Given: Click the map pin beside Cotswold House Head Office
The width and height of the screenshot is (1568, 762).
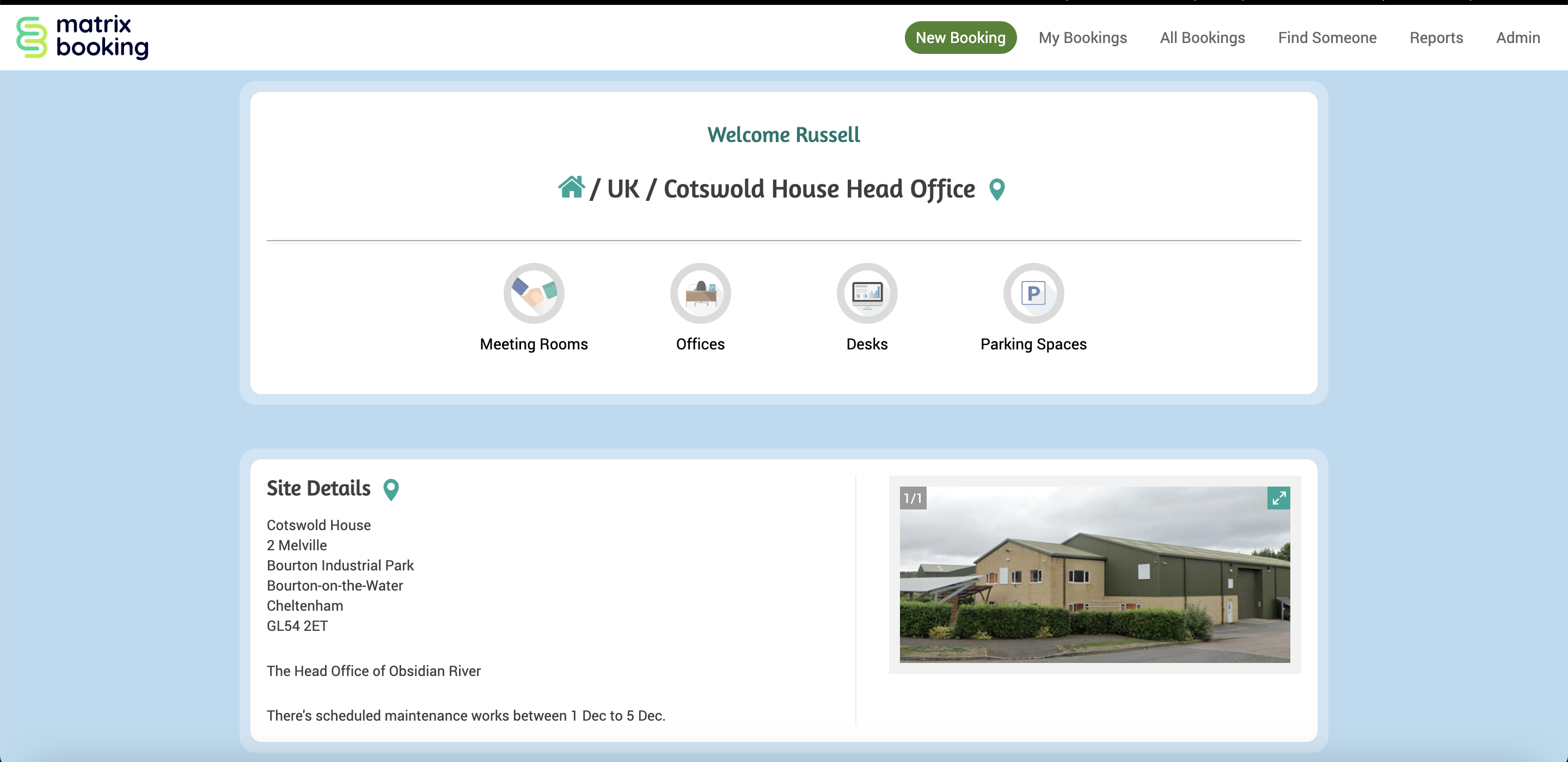Looking at the screenshot, I should [x=996, y=189].
